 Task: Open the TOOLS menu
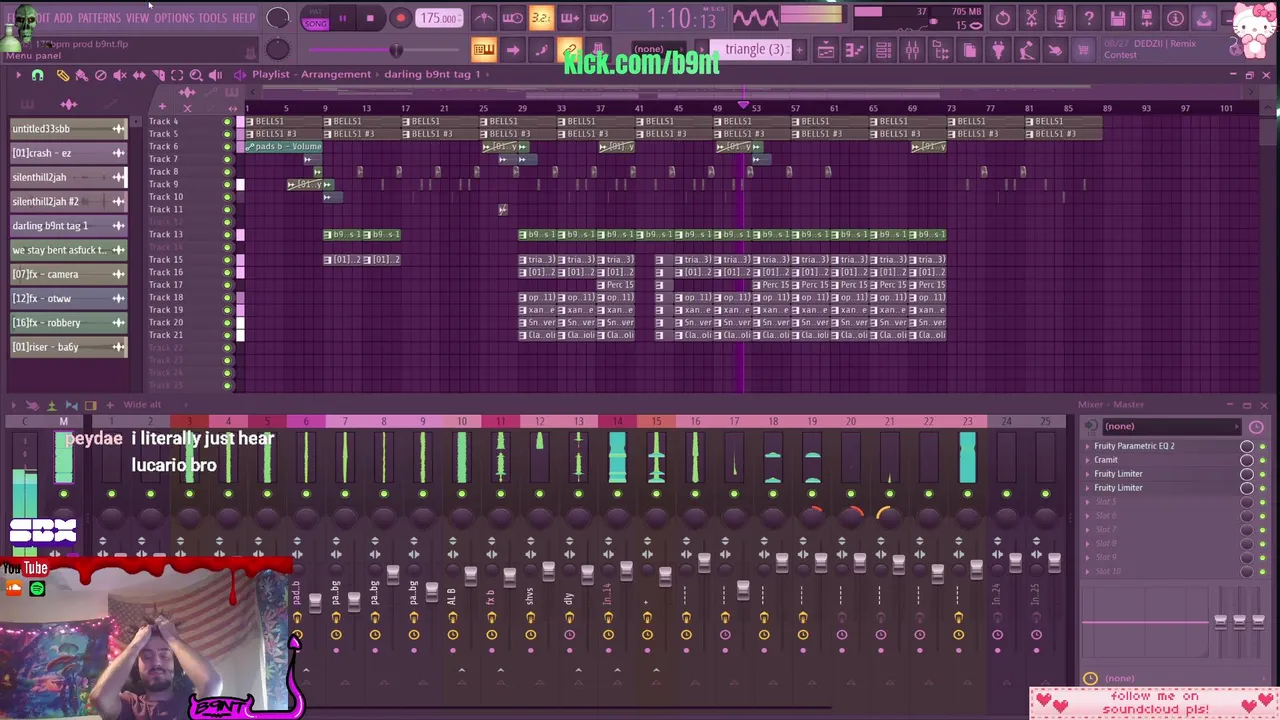(212, 18)
